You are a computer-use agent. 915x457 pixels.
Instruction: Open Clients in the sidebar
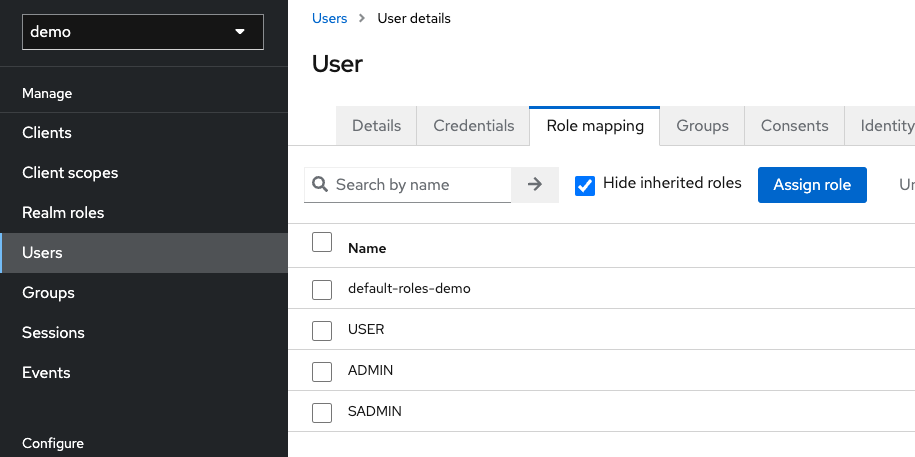47,133
